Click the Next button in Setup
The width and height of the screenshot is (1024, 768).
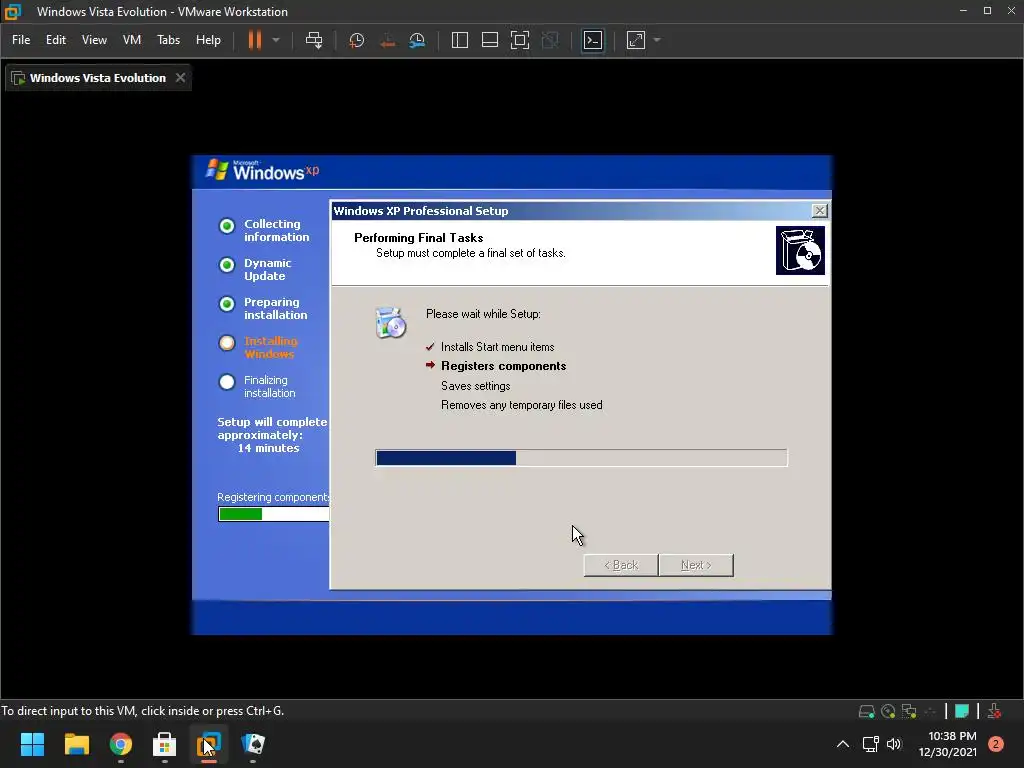tap(696, 565)
